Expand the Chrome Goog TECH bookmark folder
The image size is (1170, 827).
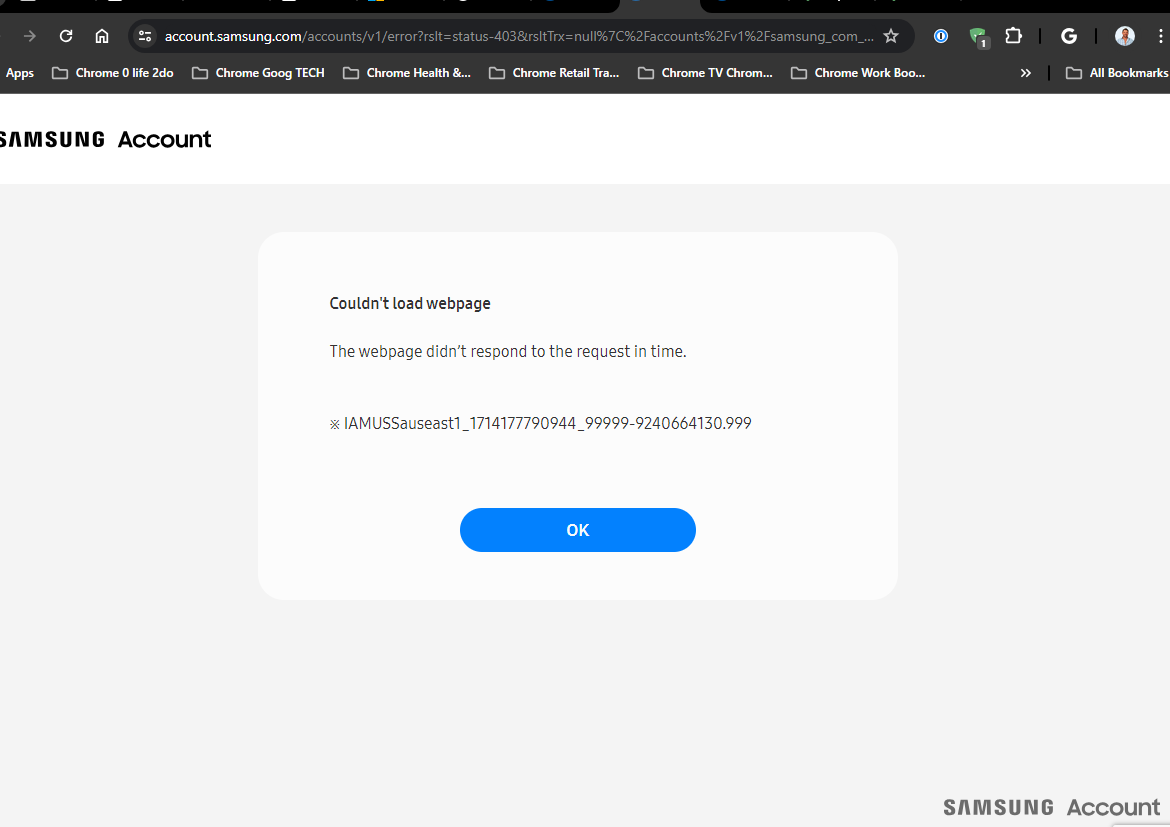258,73
